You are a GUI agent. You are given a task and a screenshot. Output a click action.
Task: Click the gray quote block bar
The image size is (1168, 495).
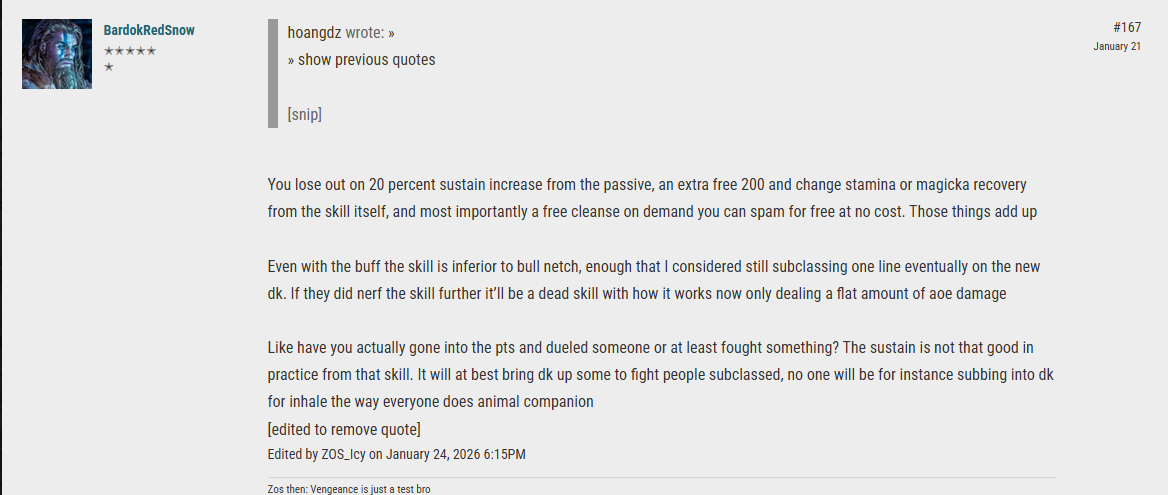pos(273,74)
